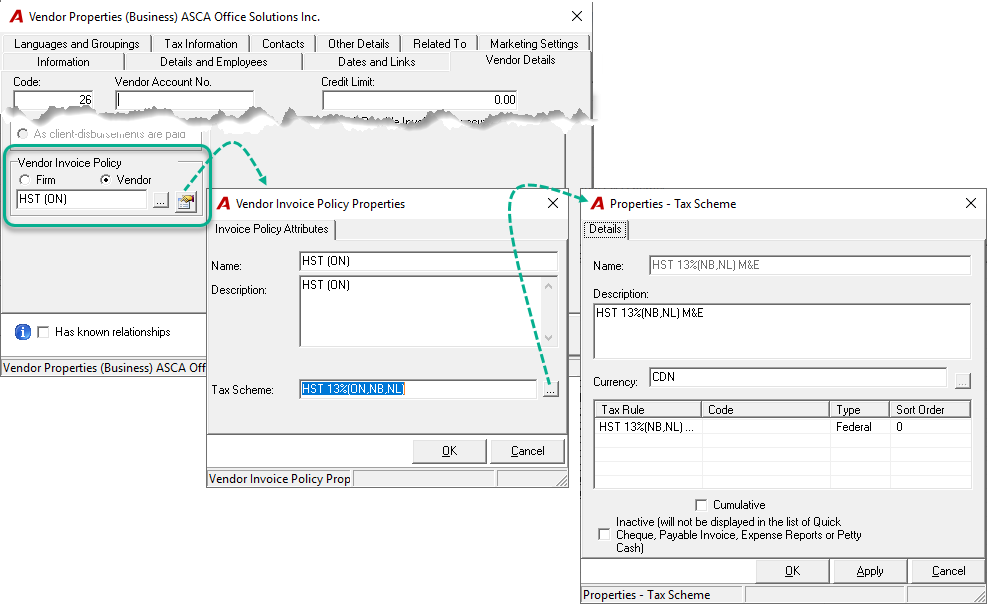
Task: Click OK in Vendor Invoice Policy Properties
Action: tap(449, 451)
